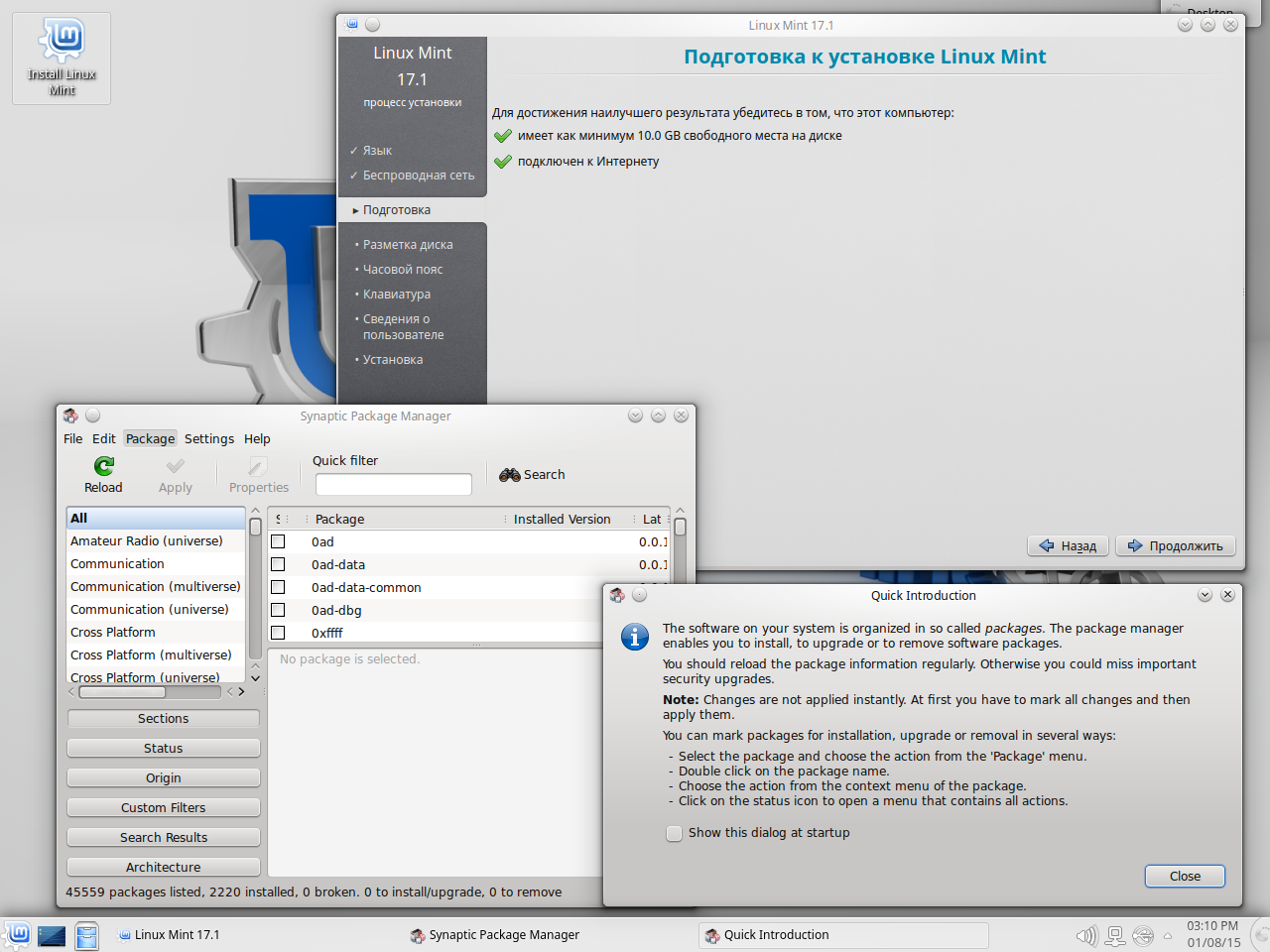Select the plain Communication category
Image resolution: width=1270 pixels, height=952 pixels.
pos(156,564)
